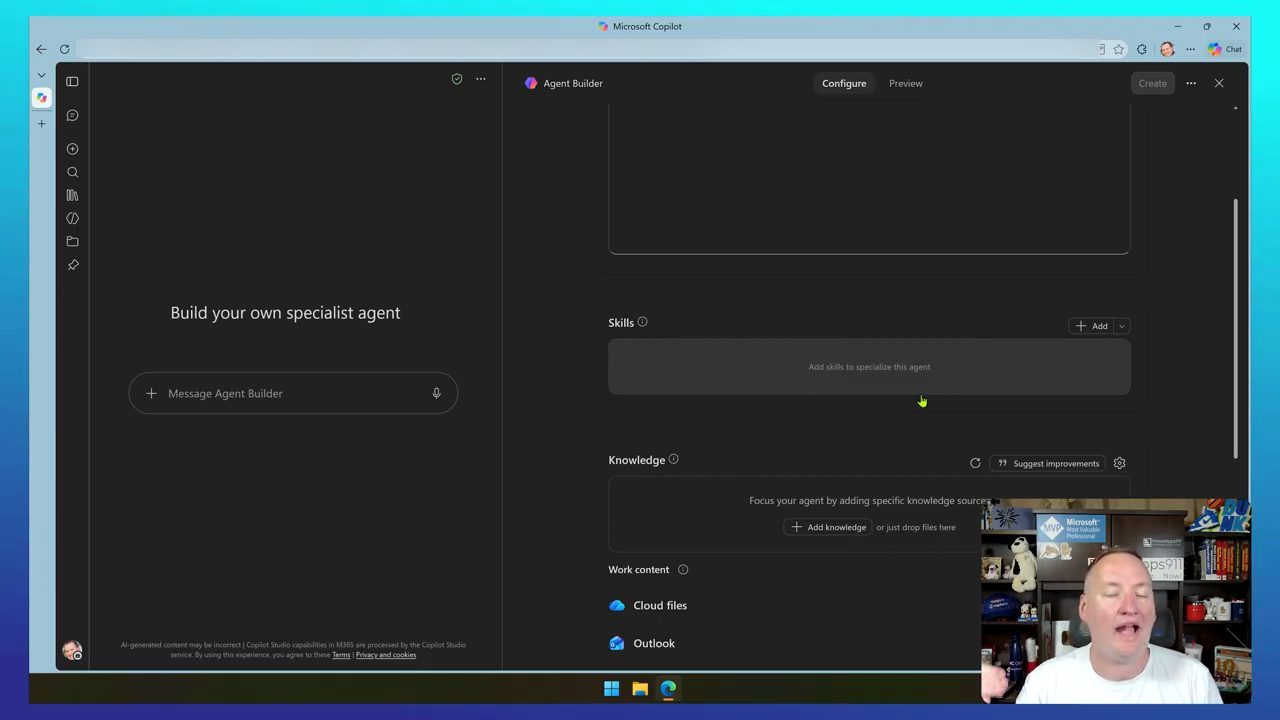Click the Create button
This screenshot has height=720, width=1280.
point(1152,83)
